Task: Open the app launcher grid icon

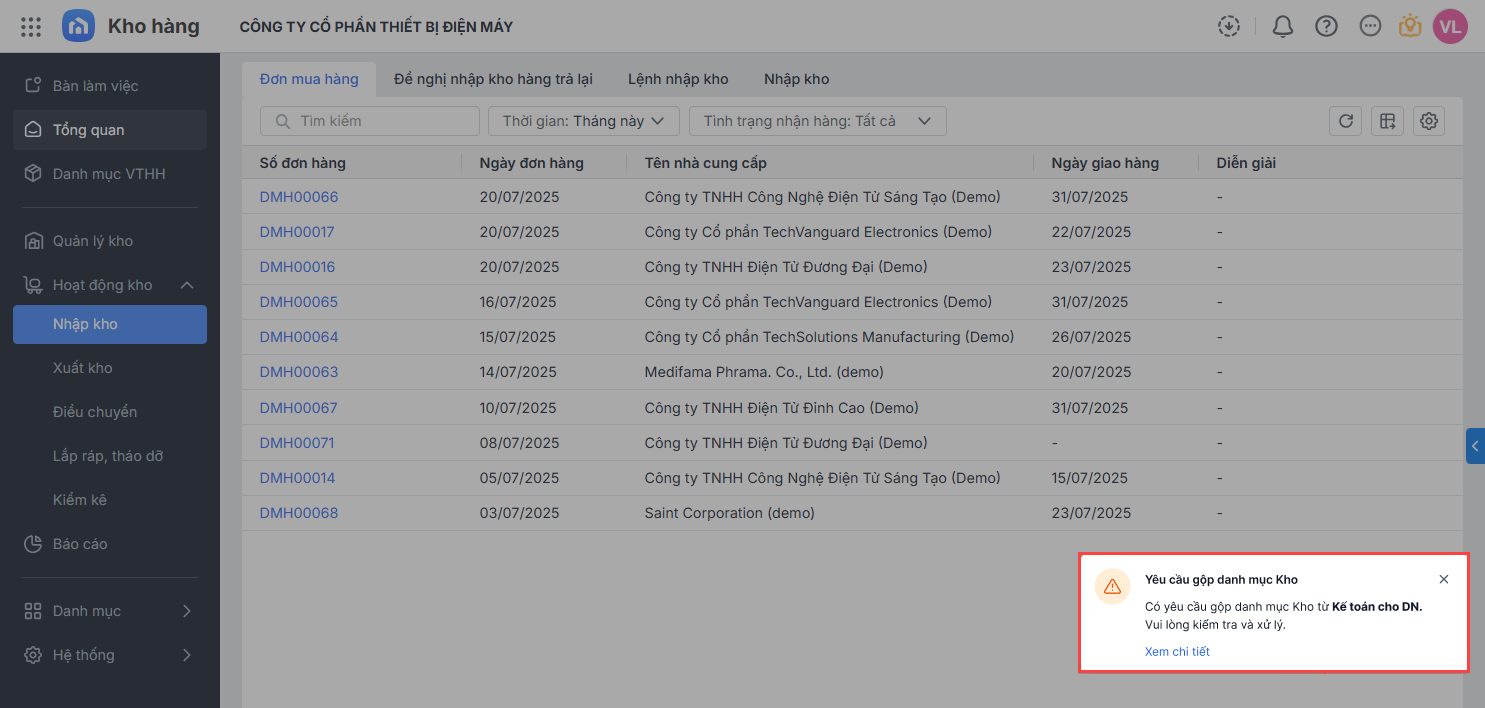Action: 31,27
